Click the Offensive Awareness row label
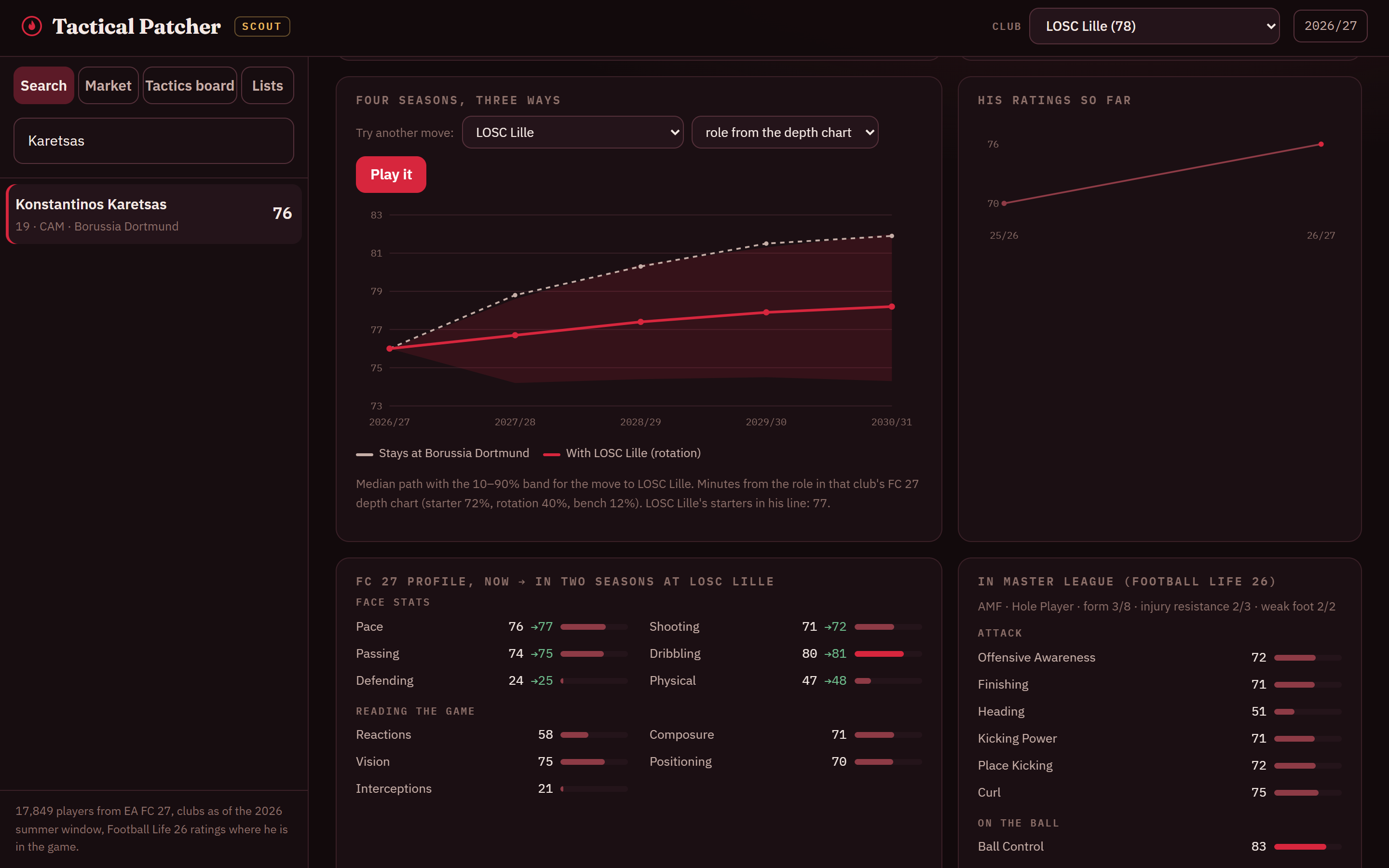This screenshot has width=1389, height=868. 1036,657
